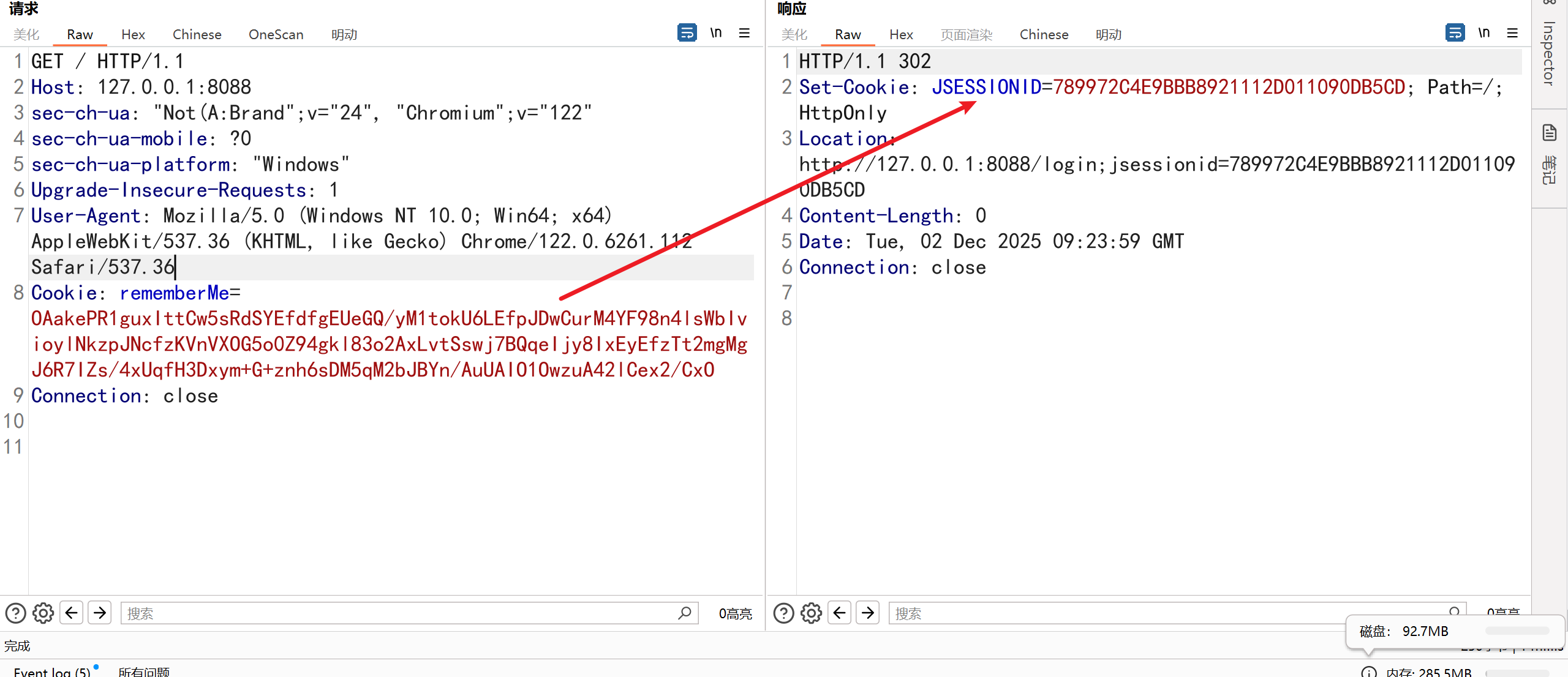Toggle non-printable characters \n in request panel
Viewport: 1568px width, 677px height.
(x=715, y=32)
